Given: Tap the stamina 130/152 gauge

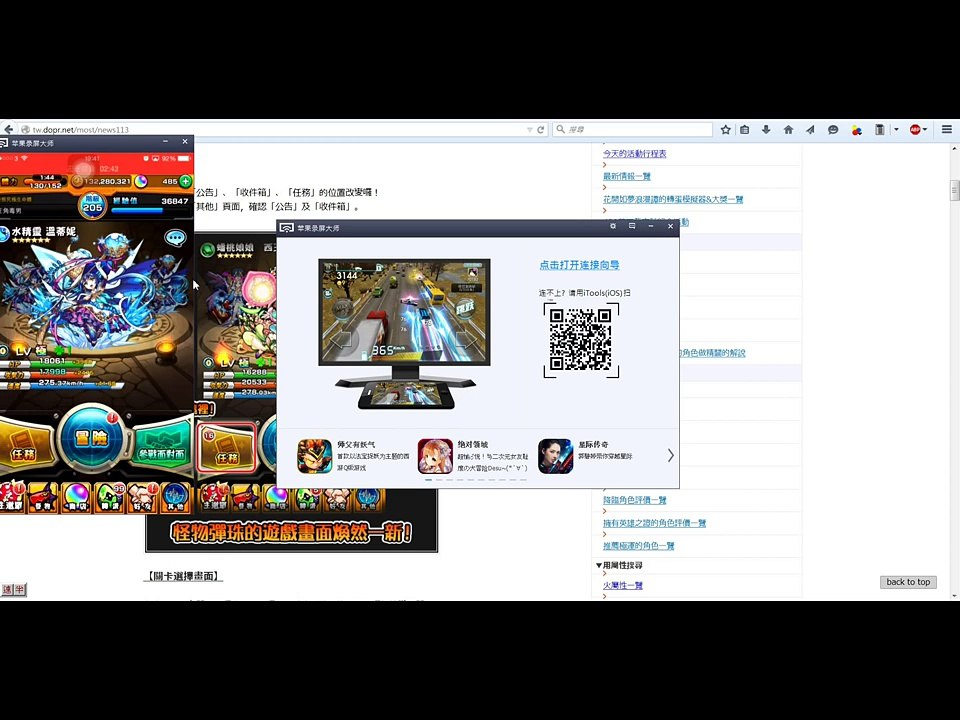Looking at the screenshot, I should 46,182.
